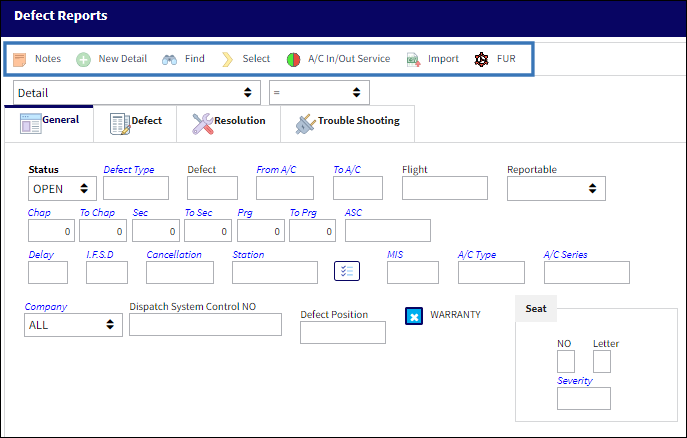Click the FUR icon
The height and width of the screenshot is (438, 687).
[482, 59]
